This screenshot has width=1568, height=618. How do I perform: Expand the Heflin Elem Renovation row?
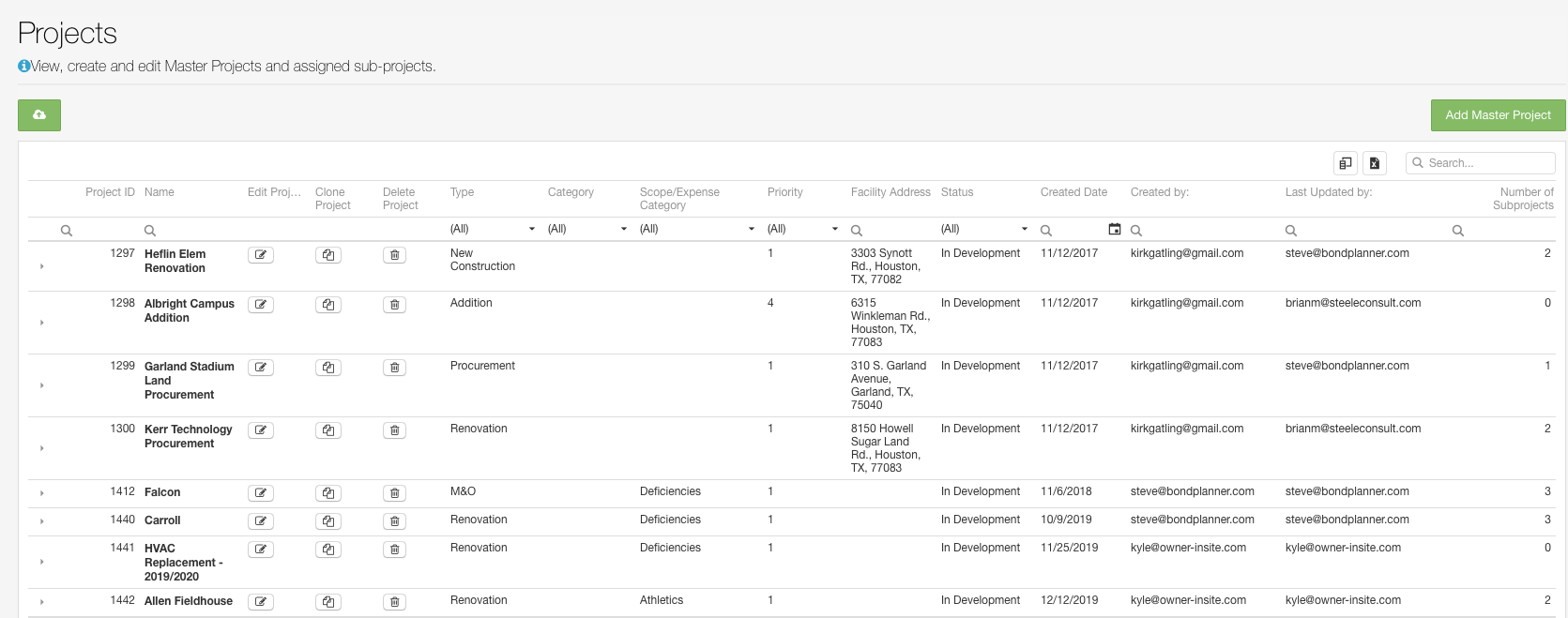(x=42, y=266)
